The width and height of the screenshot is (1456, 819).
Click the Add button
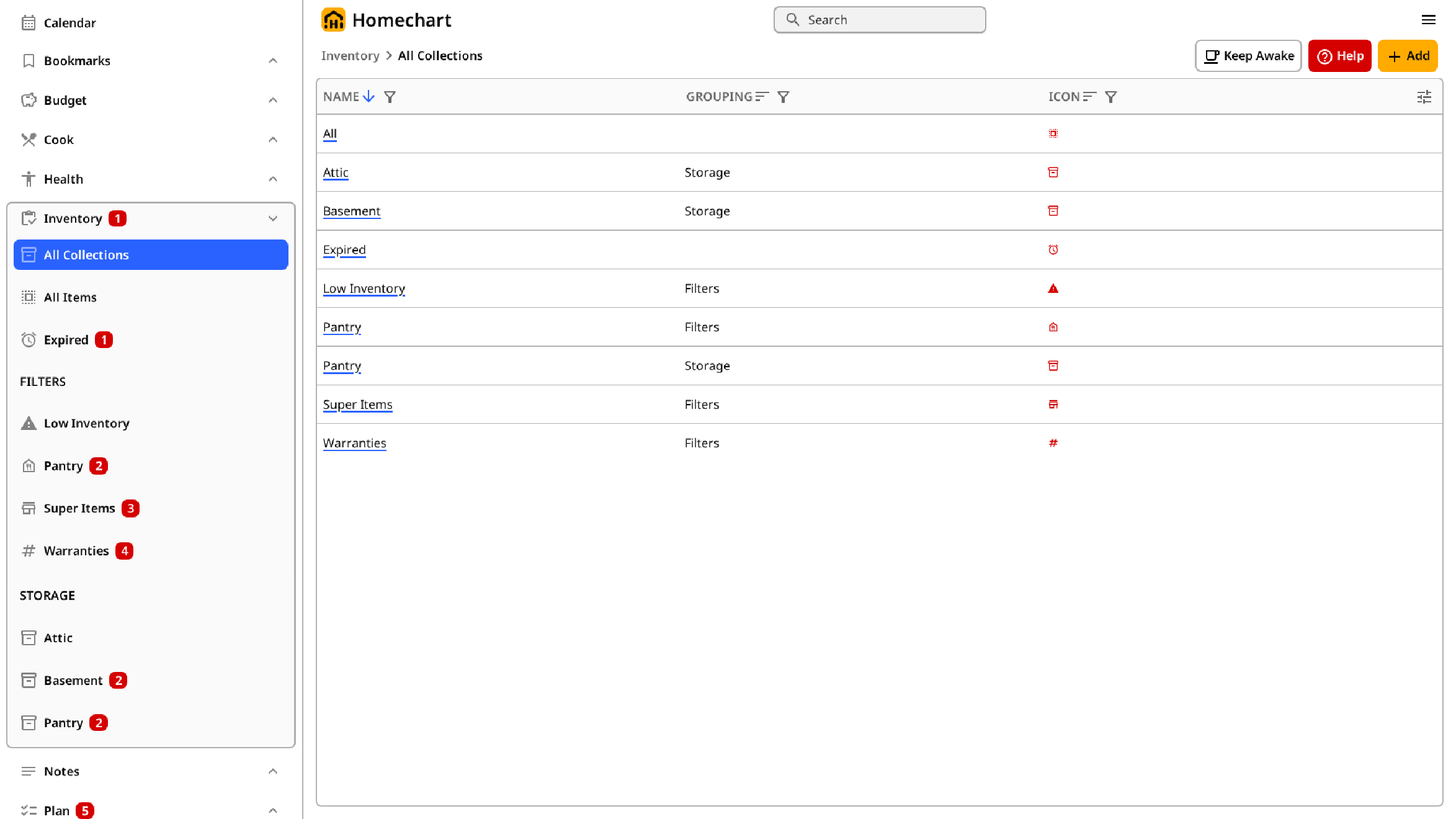[1408, 56]
